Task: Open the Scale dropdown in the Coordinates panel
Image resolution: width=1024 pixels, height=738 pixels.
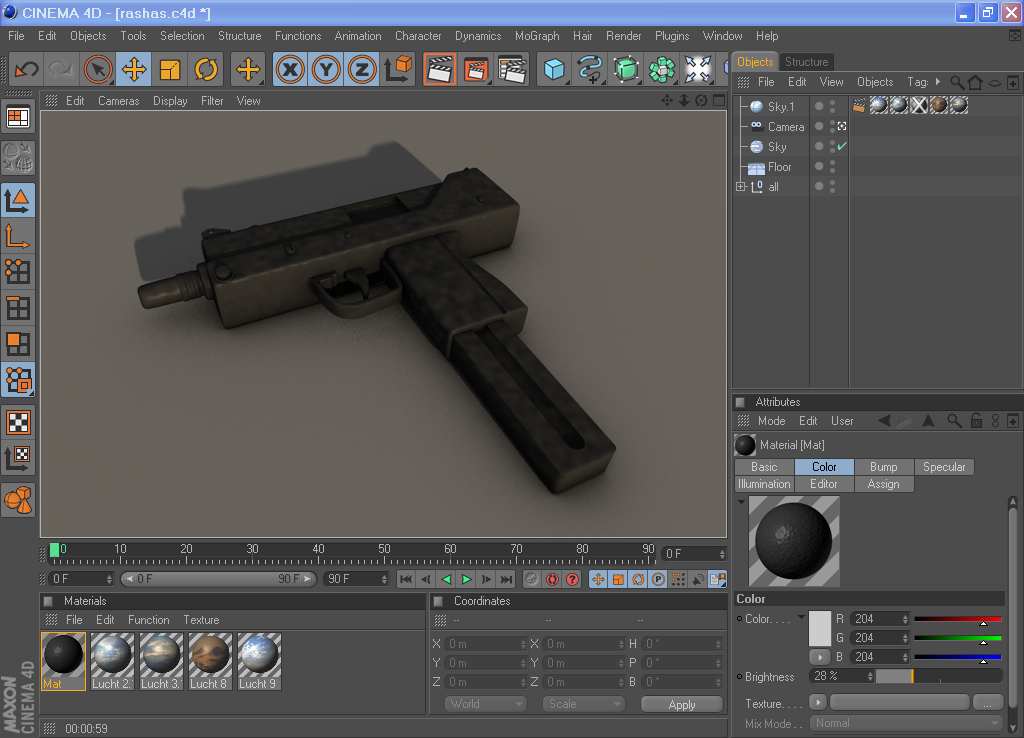Action: pos(584,704)
